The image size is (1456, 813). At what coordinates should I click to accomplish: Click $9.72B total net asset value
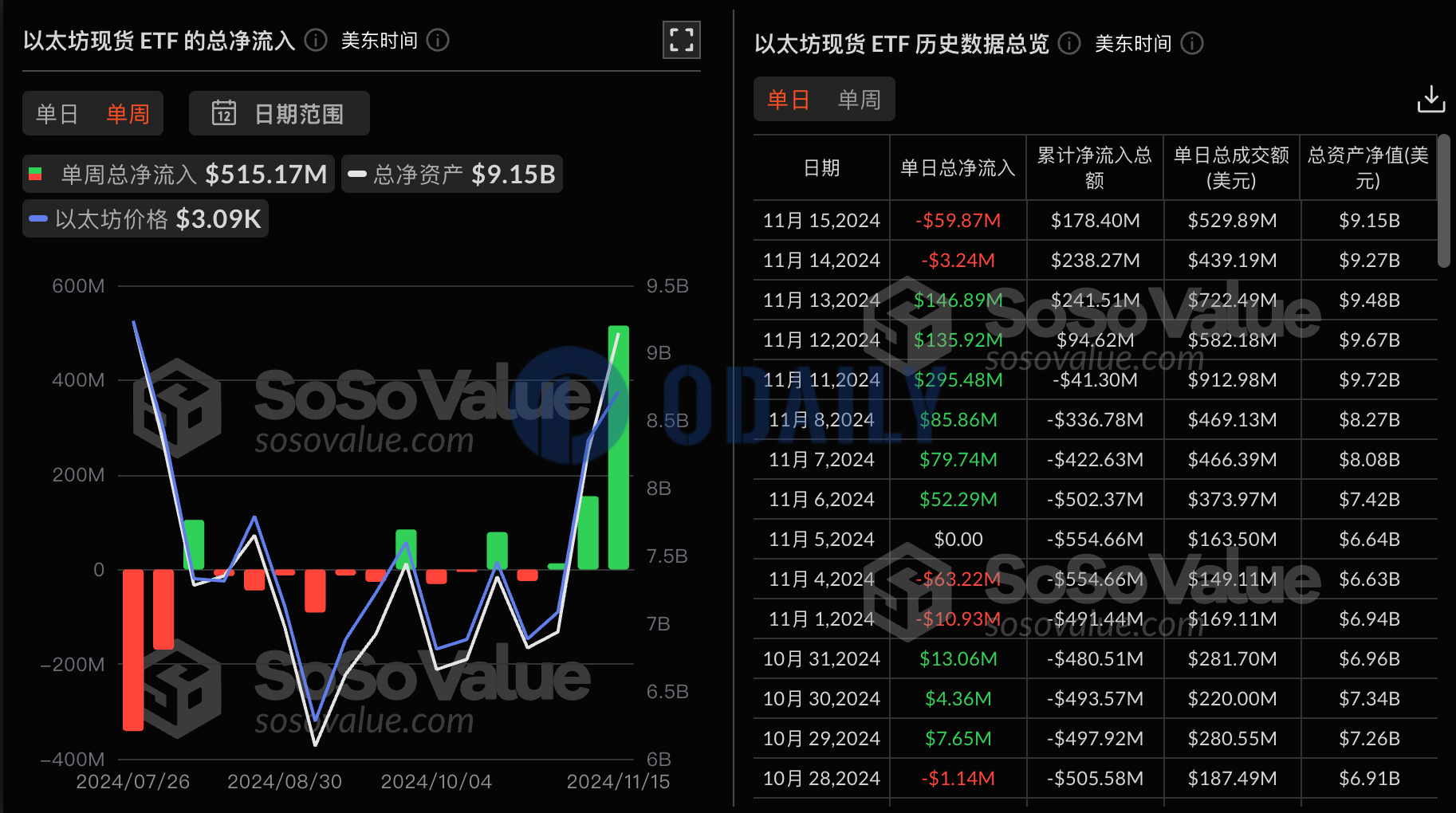[x=1370, y=379]
